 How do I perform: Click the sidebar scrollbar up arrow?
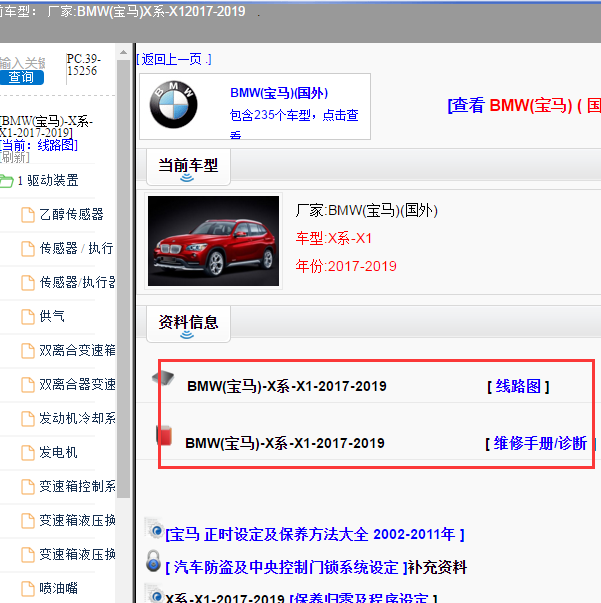pos(123,52)
